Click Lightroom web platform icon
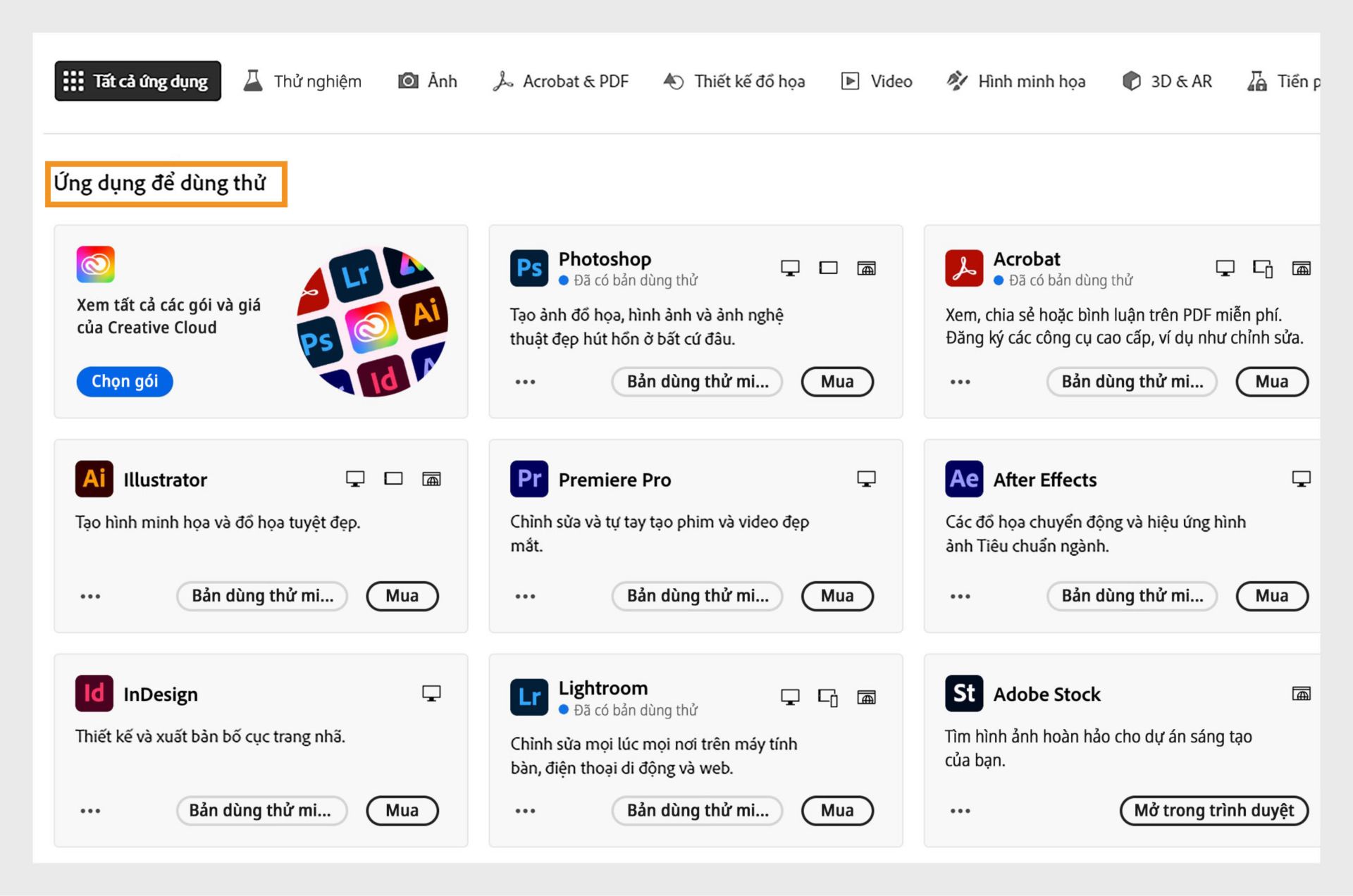The image size is (1353, 896). point(866,697)
